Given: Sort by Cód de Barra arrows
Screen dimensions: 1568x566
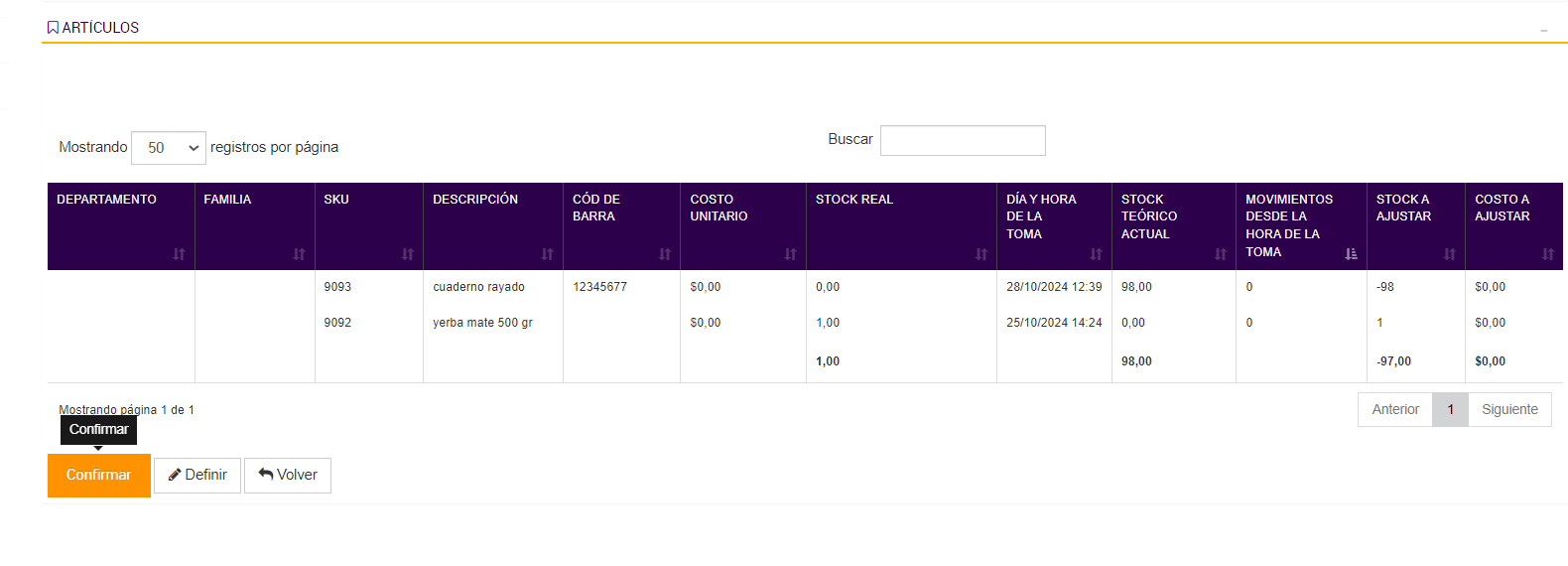Looking at the screenshot, I should [665, 254].
